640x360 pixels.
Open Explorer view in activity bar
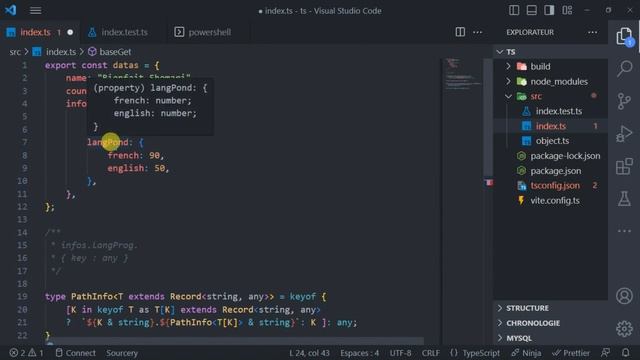click(624, 36)
